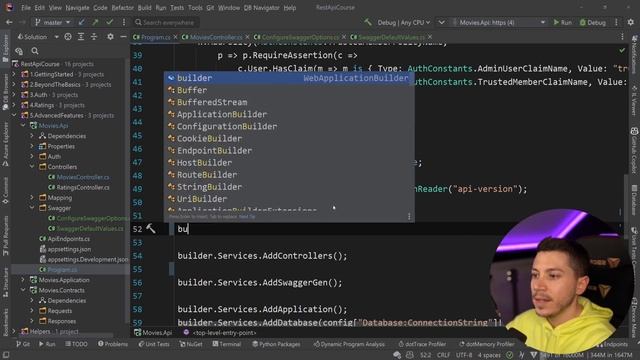This screenshot has width=640, height=360.
Task: Click the update project blue arrow icon
Action: click(x=82, y=22)
